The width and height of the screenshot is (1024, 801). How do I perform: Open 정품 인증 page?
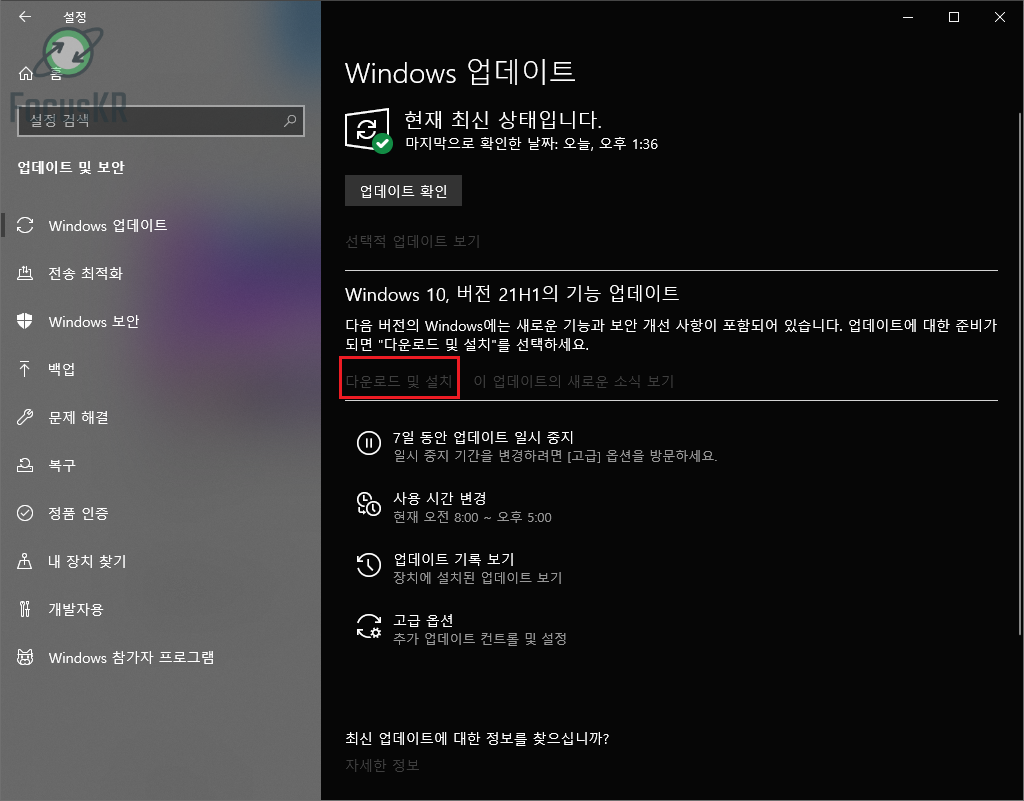(x=78, y=513)
